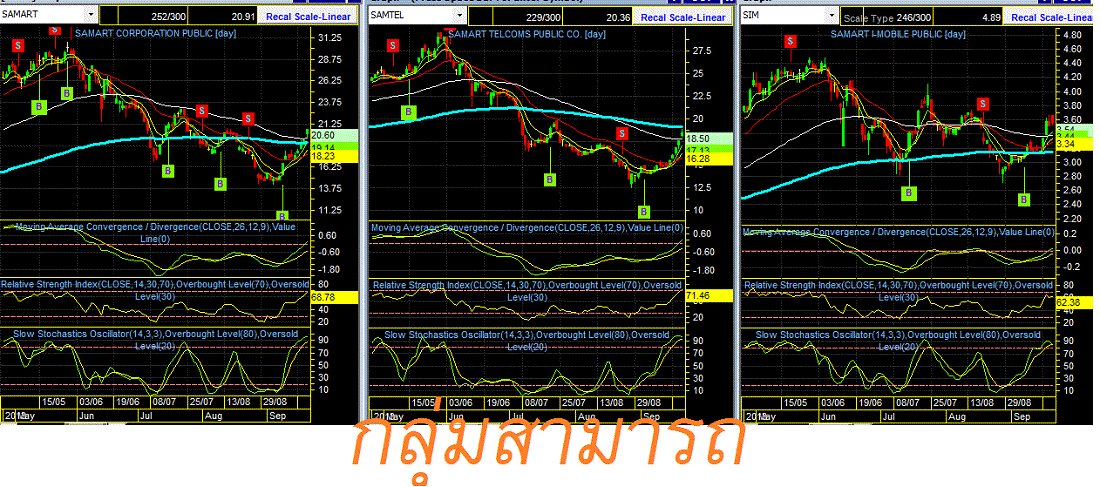Click the MACD indicator label in SIM panel
1100x487 pixels.
coord(899,232)
